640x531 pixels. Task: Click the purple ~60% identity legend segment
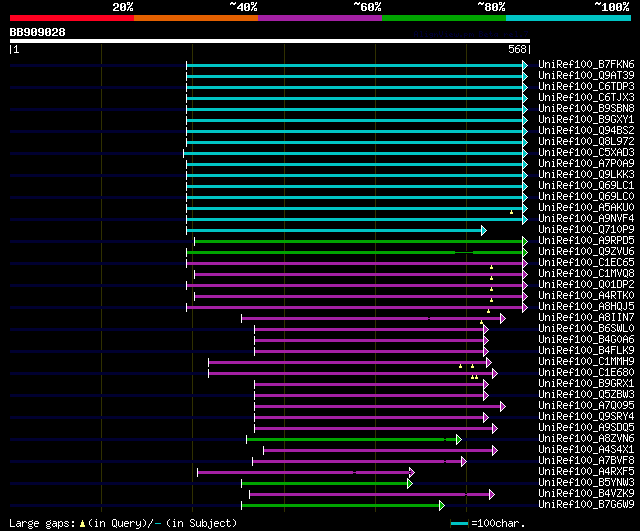[320, 18]
